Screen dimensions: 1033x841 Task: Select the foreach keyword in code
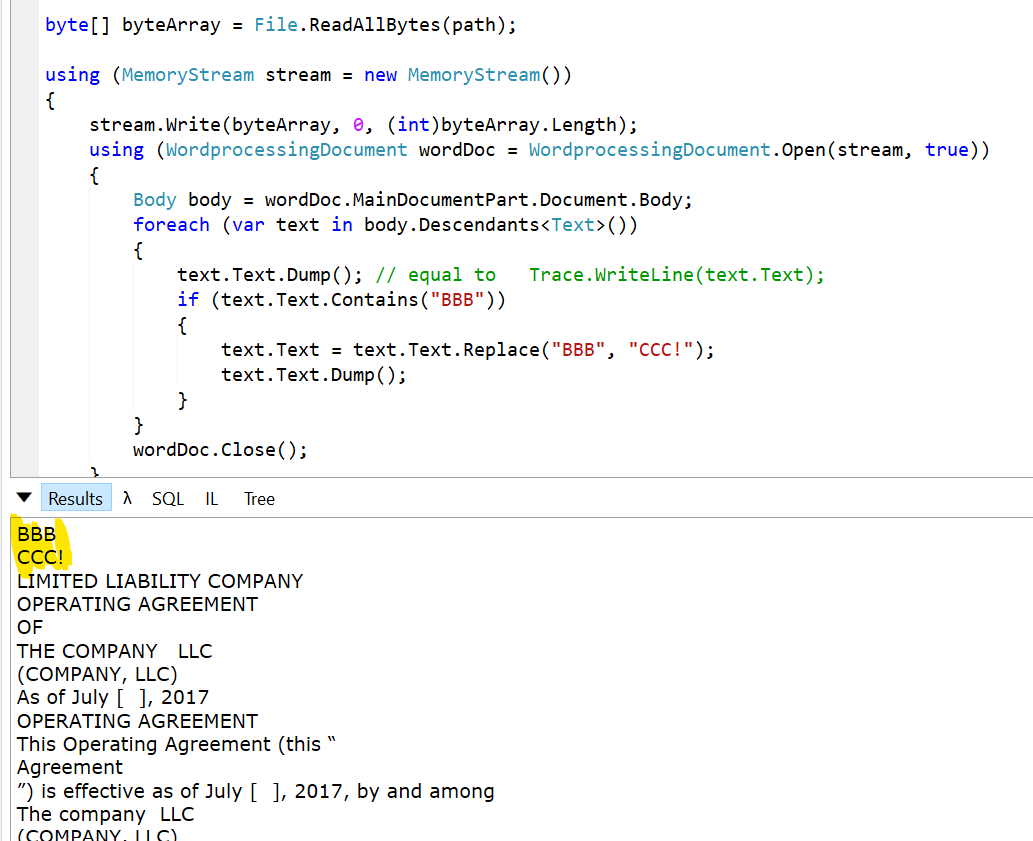point(171,224)
